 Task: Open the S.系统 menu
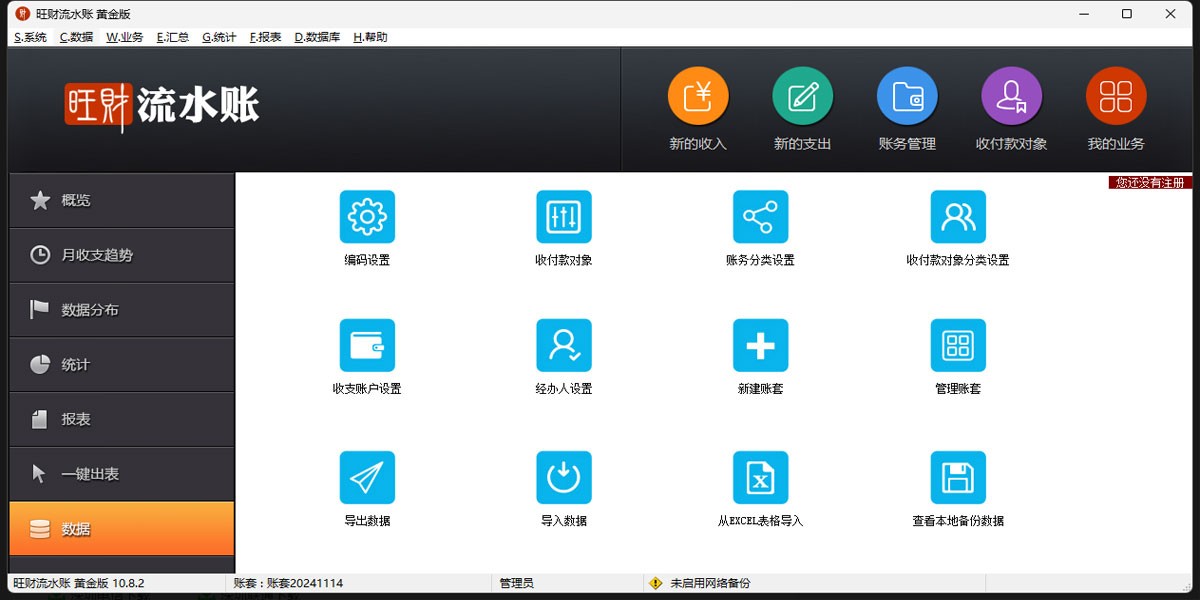coord(30,37)
